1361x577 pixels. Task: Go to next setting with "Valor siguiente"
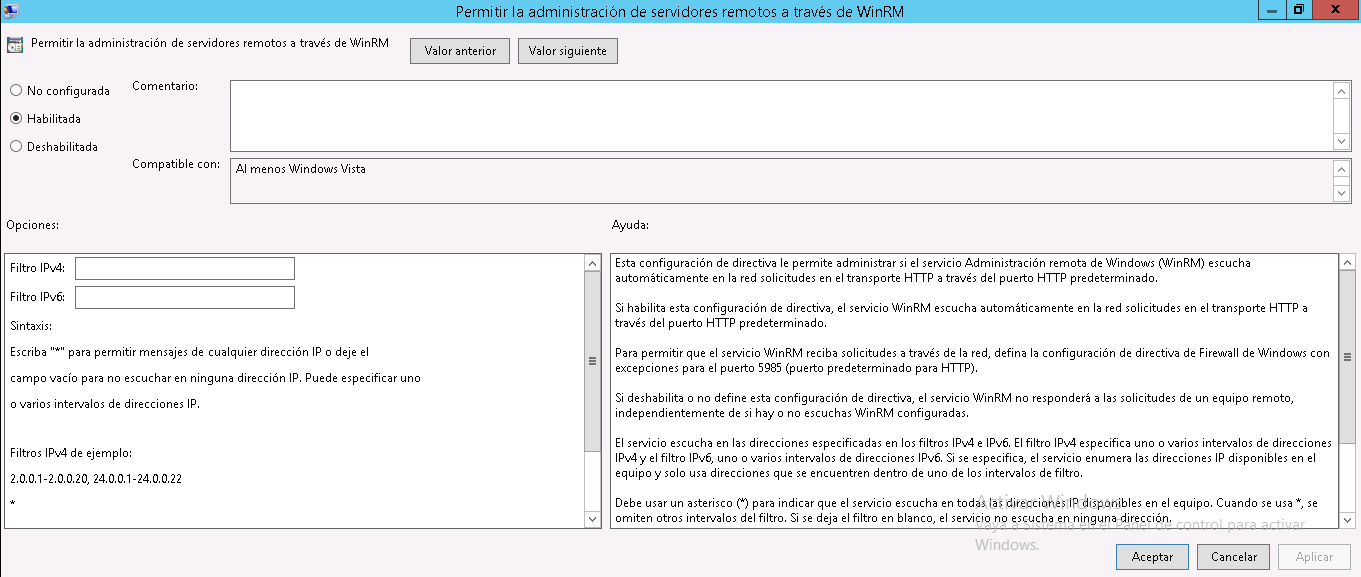[568, 51]
